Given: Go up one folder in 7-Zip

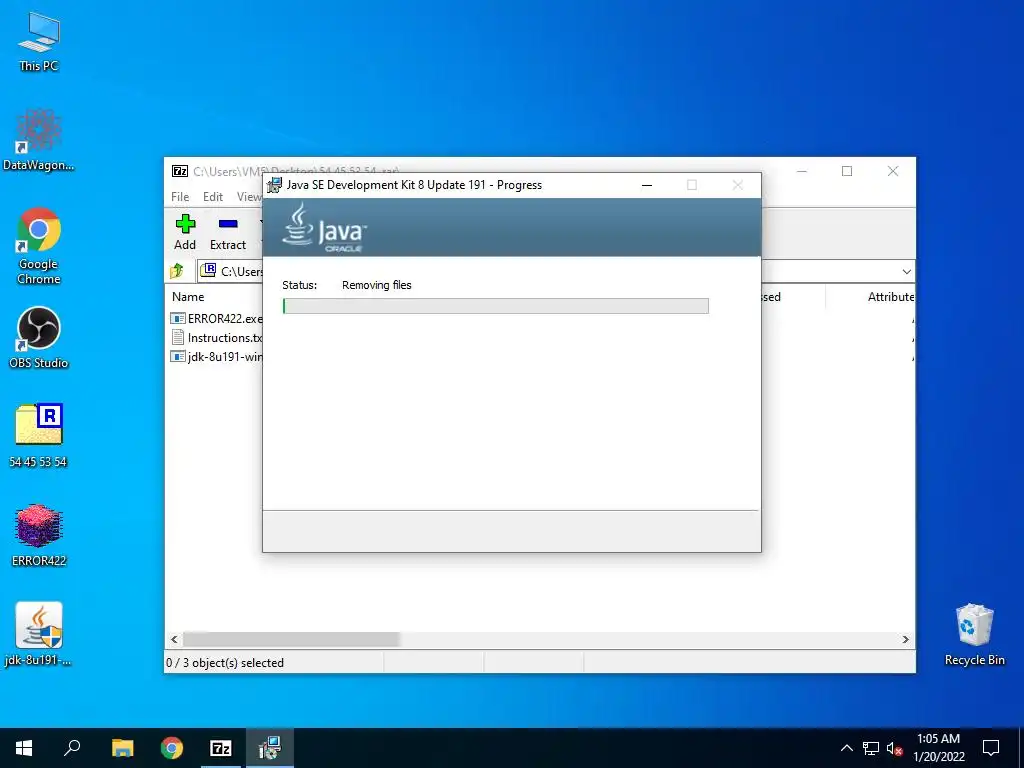Looking at the screenshot, I should tap(177, 270).
